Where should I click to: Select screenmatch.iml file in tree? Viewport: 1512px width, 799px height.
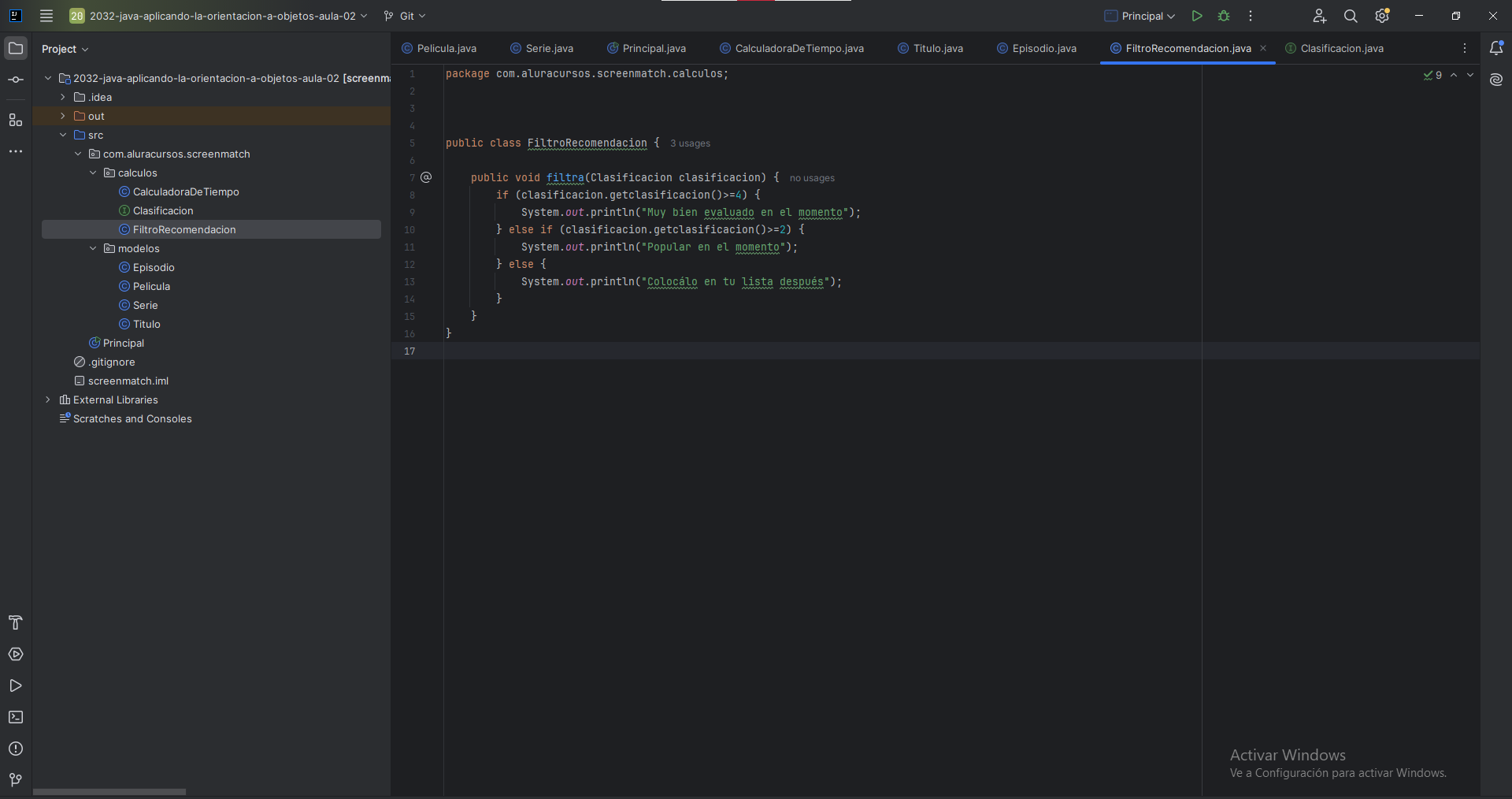pyautogui.click(x=128, y=381)
